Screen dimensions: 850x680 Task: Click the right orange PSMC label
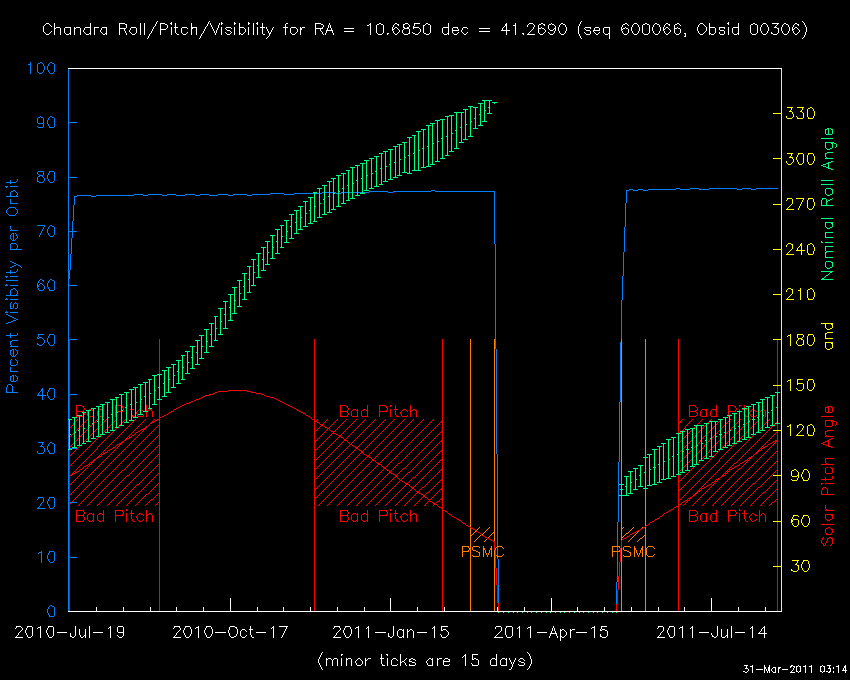[633, 551]
